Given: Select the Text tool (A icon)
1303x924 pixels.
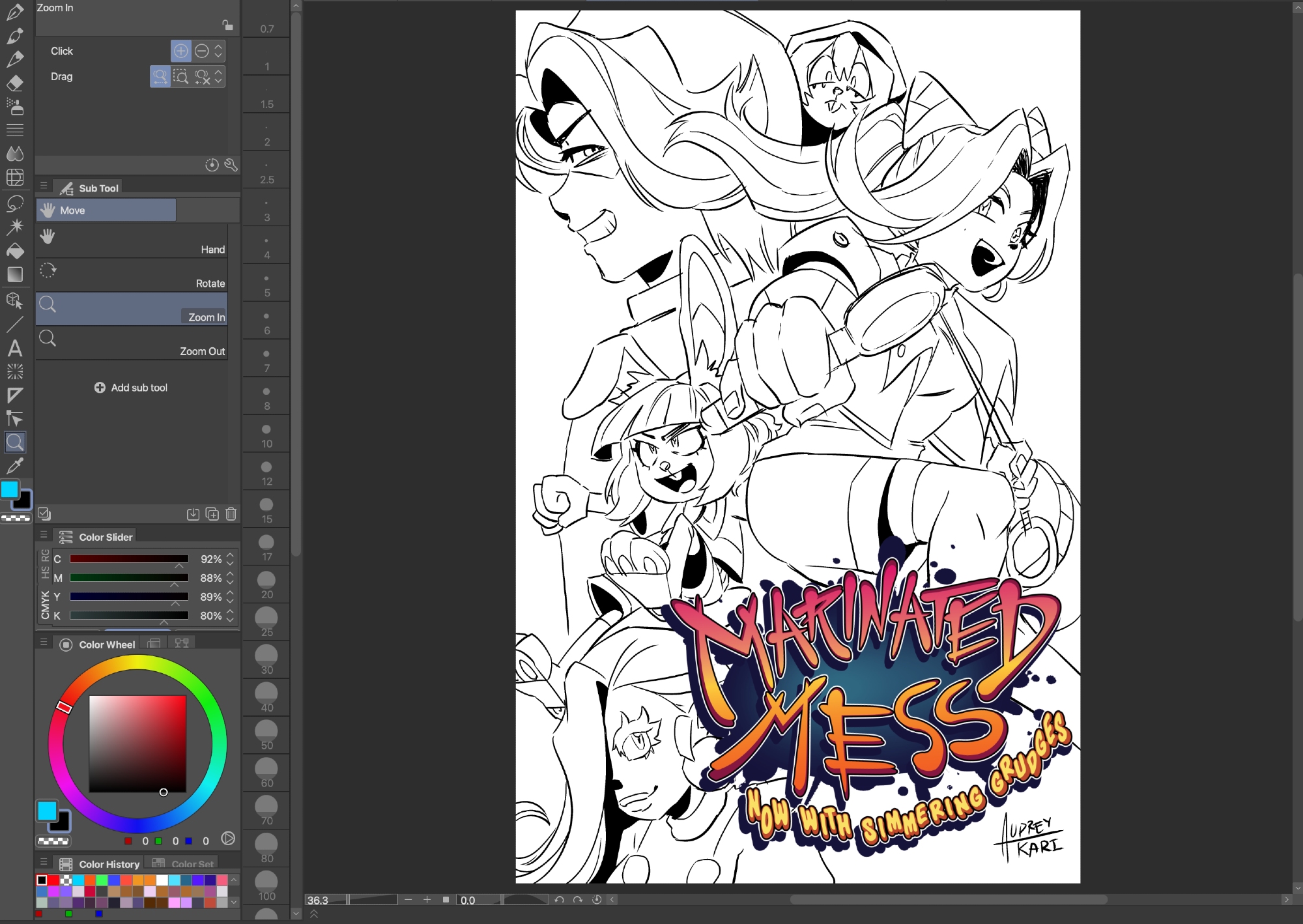Looking at the screenshot, I should [x=15, y=348].
